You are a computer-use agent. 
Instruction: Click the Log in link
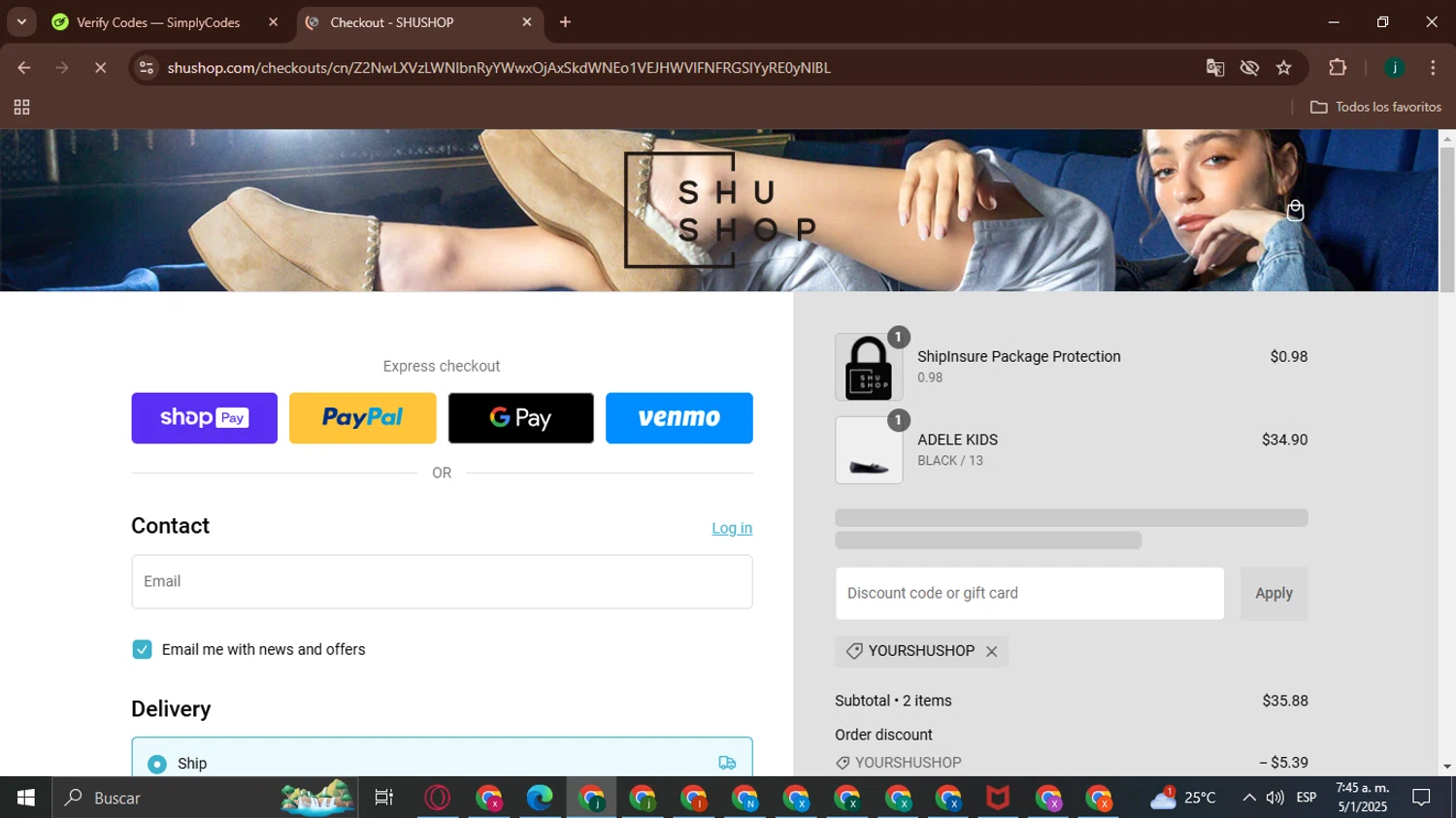point(732,529)
